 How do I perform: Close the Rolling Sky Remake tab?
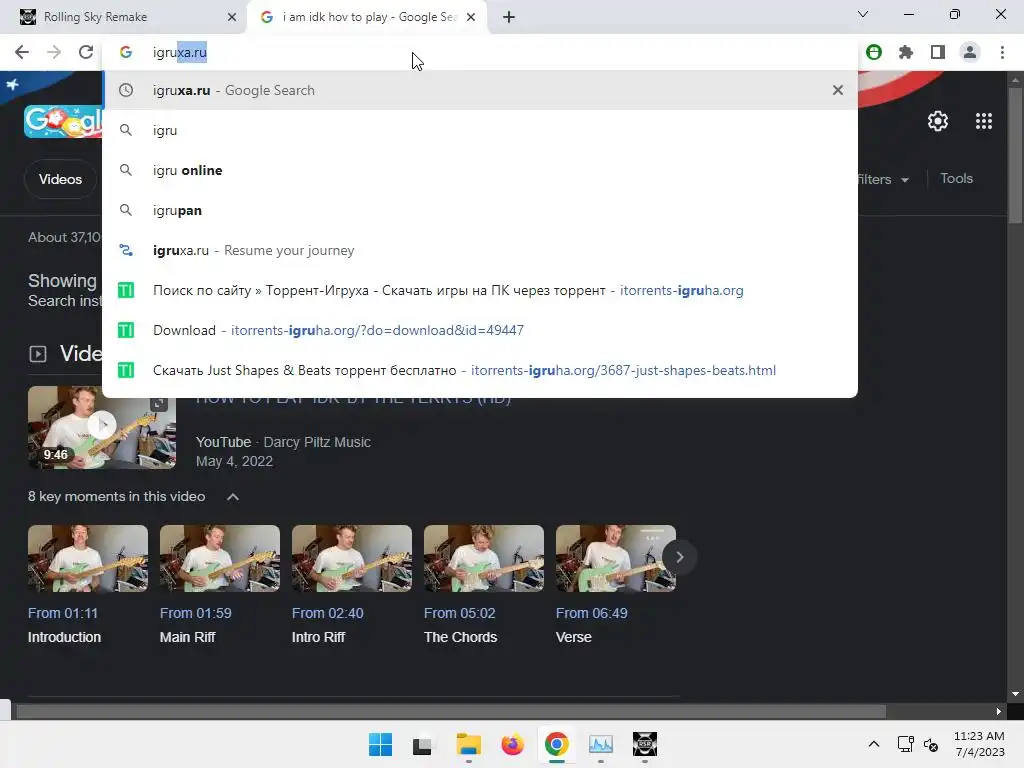[x=232, y=17]
